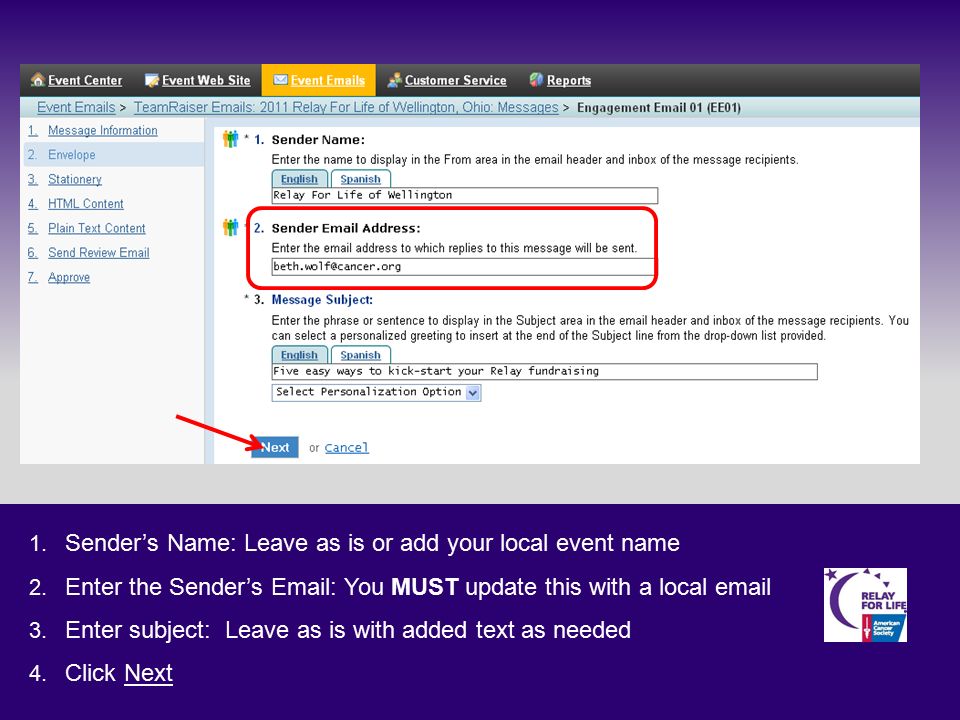Select the Spanish tab under Message Subject

click(x=361, y=355)
